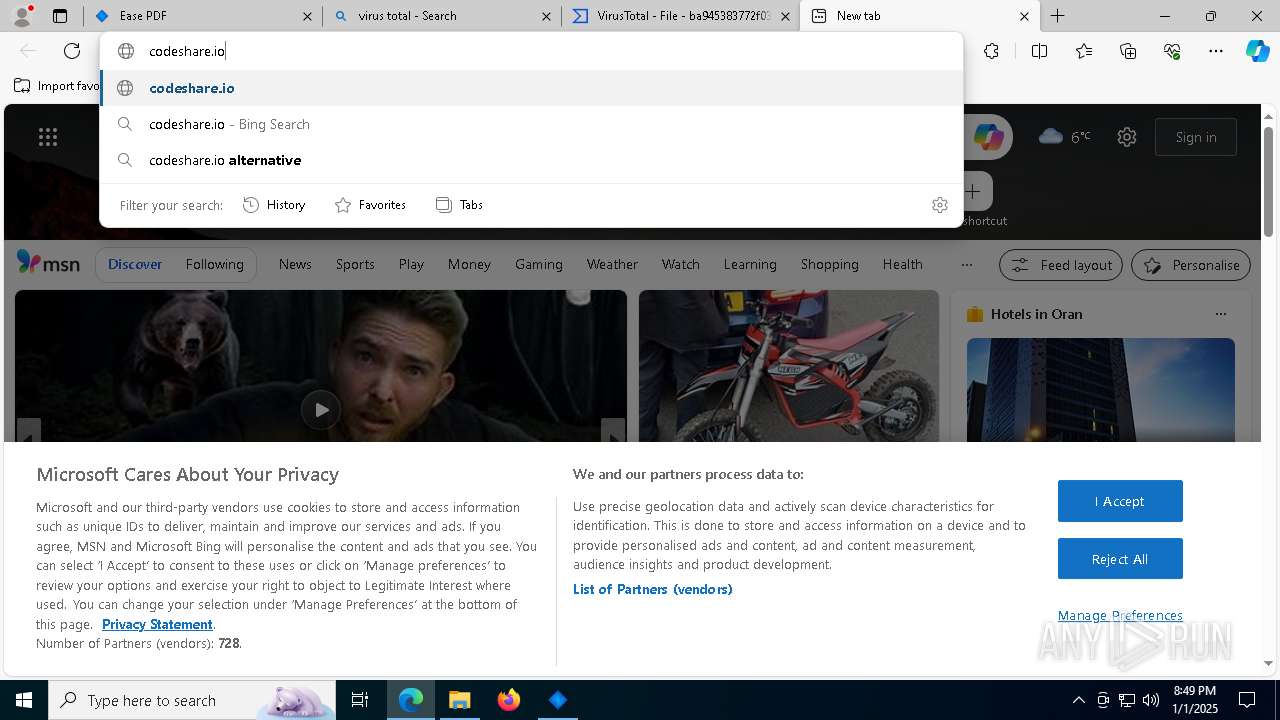Click the Sign in button
1280x720 pixels.
tap(1196, 137)
